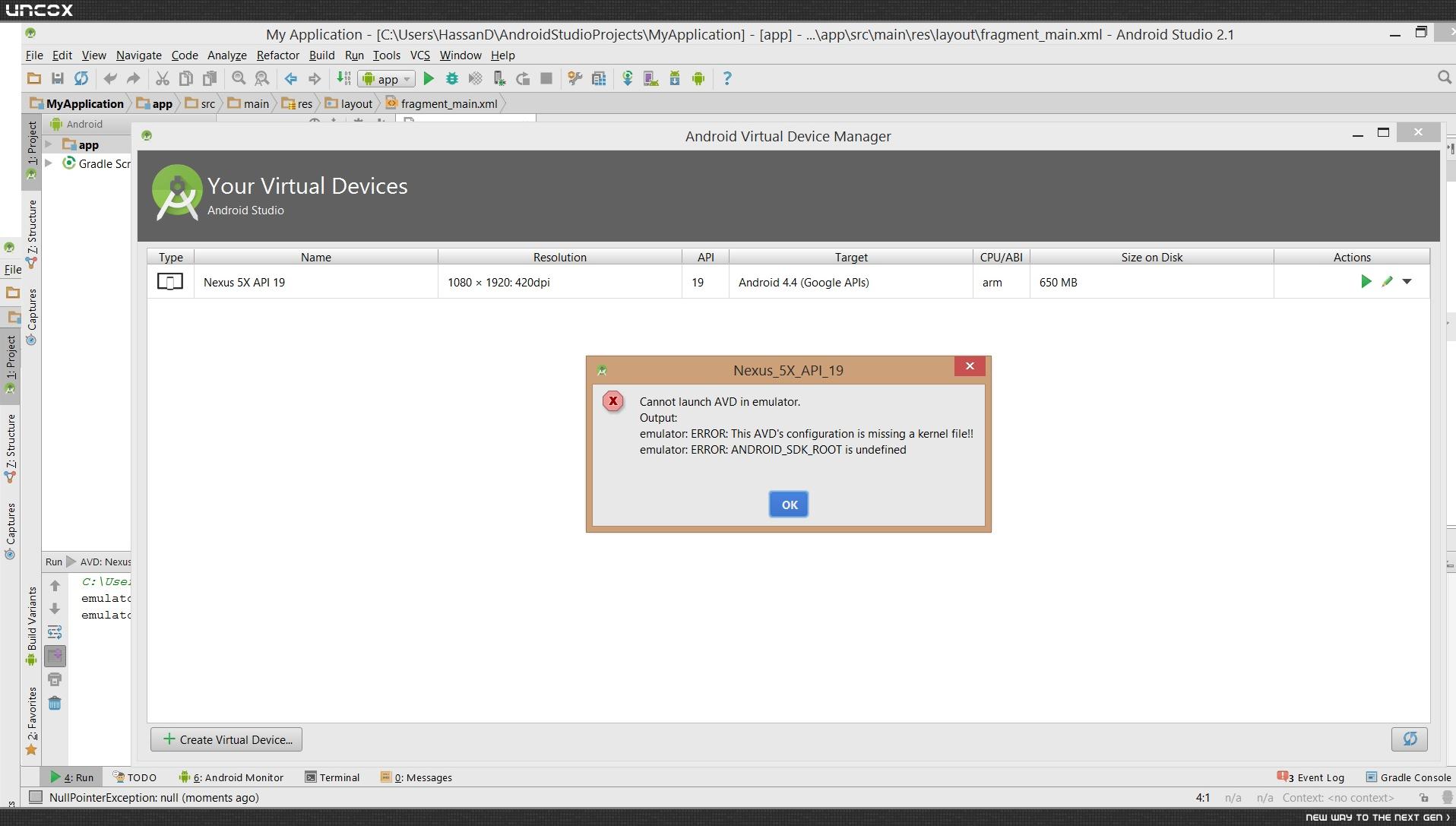Click the Undo arrow in toolbar
Image resolution: width=1456 pixels, height=826 pixels.
(x=110, y=78)
